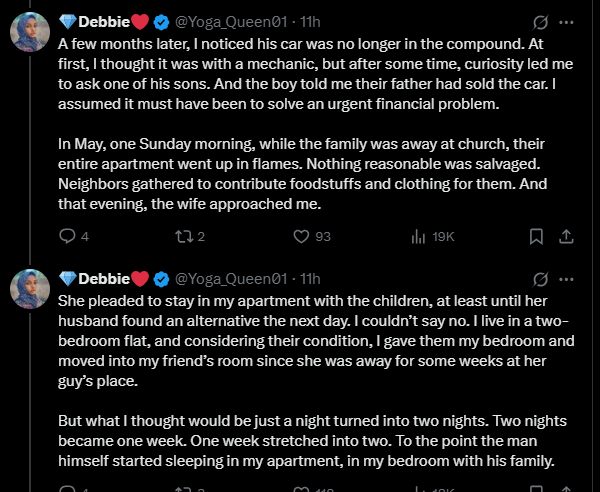Screen dimensions: 600x492
Task: Visit @Yoga_Queen01 handle on the second tweet
Action: 231,277
